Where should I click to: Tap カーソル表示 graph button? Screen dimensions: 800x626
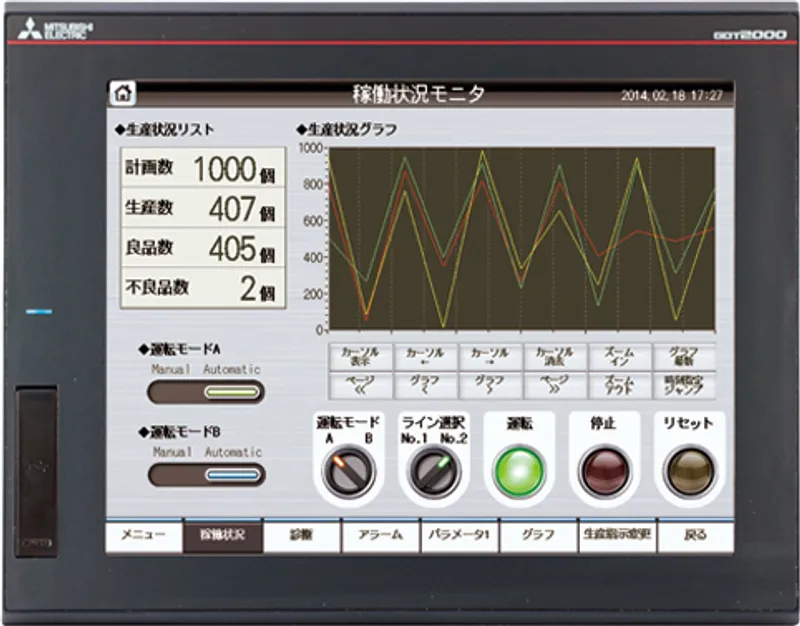[360, 357]
